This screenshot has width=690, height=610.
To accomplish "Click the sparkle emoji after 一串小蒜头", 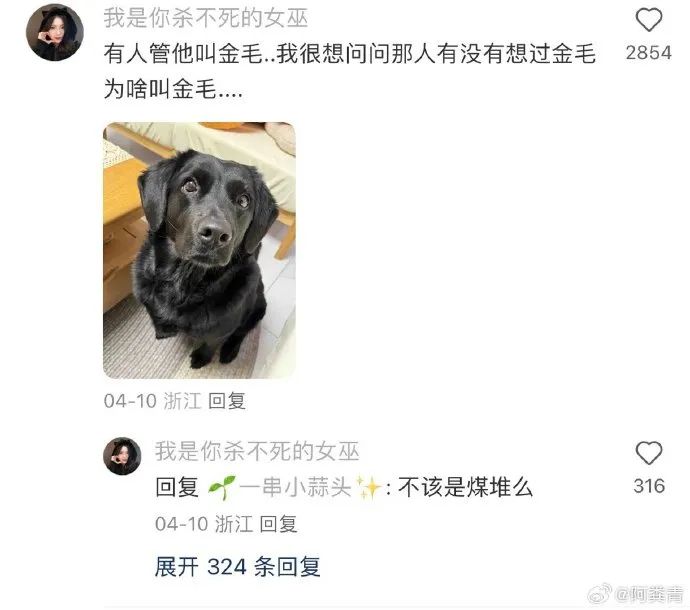I will (368, 488).
